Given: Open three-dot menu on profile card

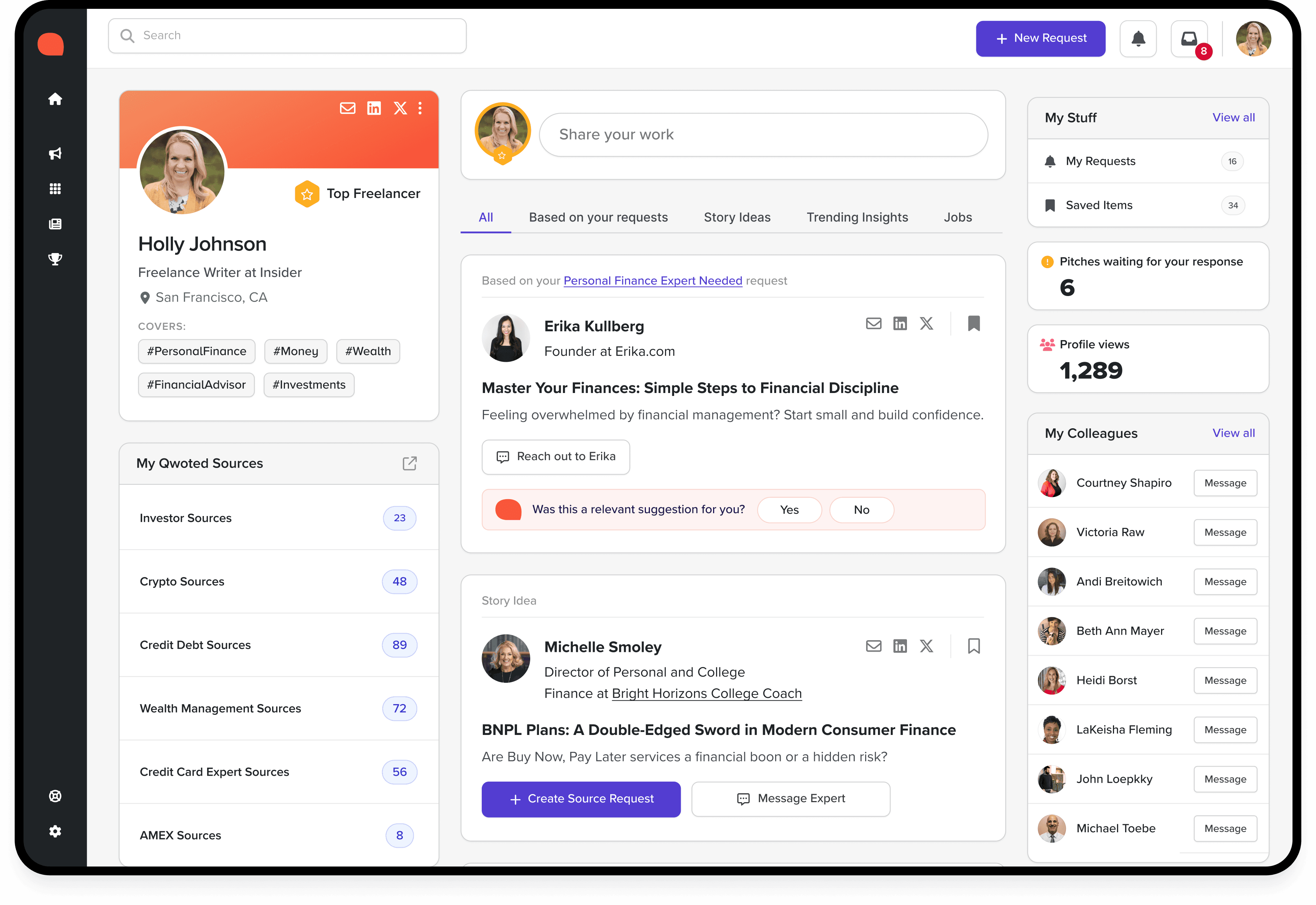Looking at the screenshot, I should (x=420, y=108).
